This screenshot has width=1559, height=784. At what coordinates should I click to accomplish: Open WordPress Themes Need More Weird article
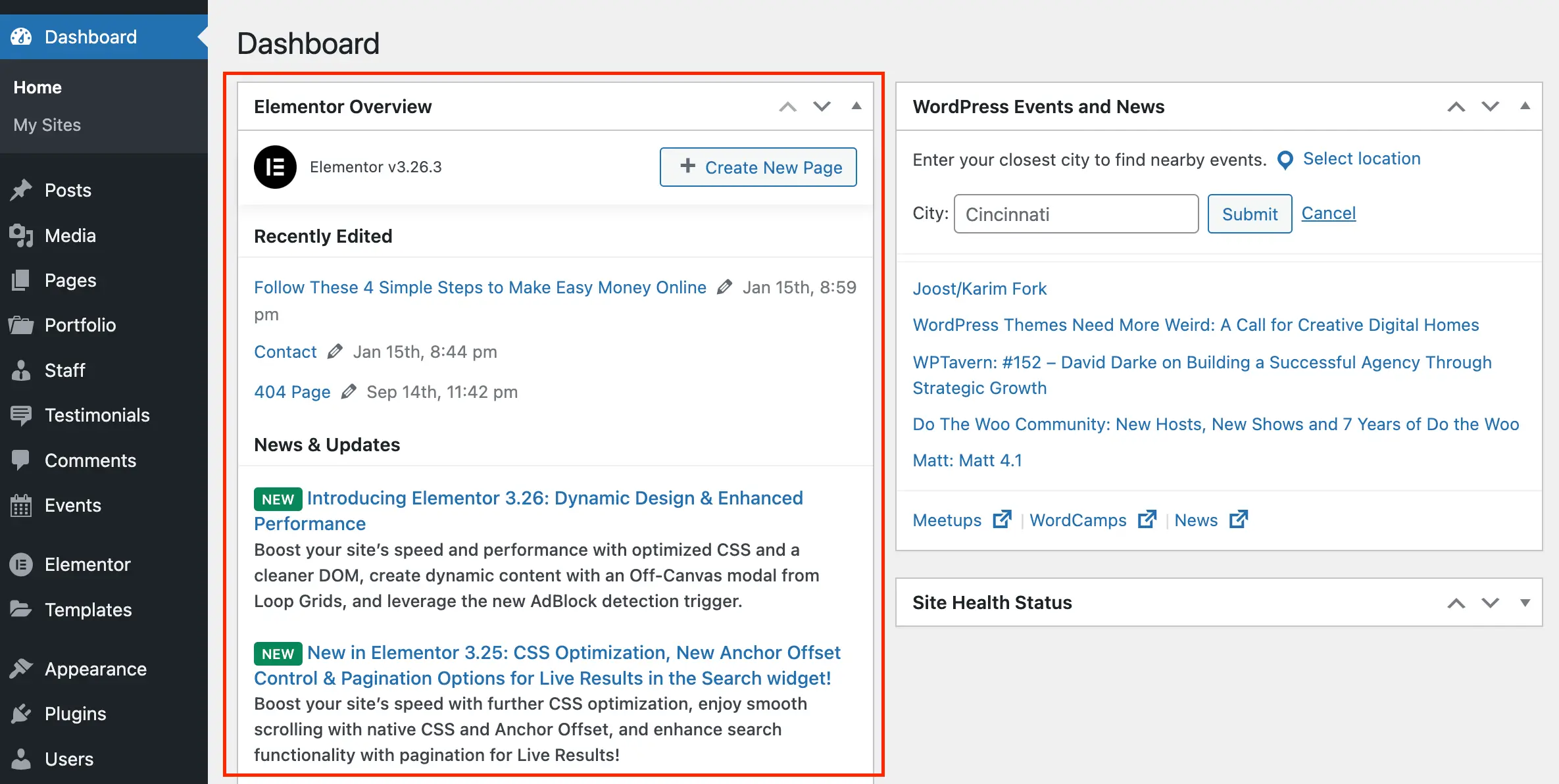pyautogui.click(x=1195, y=325)
